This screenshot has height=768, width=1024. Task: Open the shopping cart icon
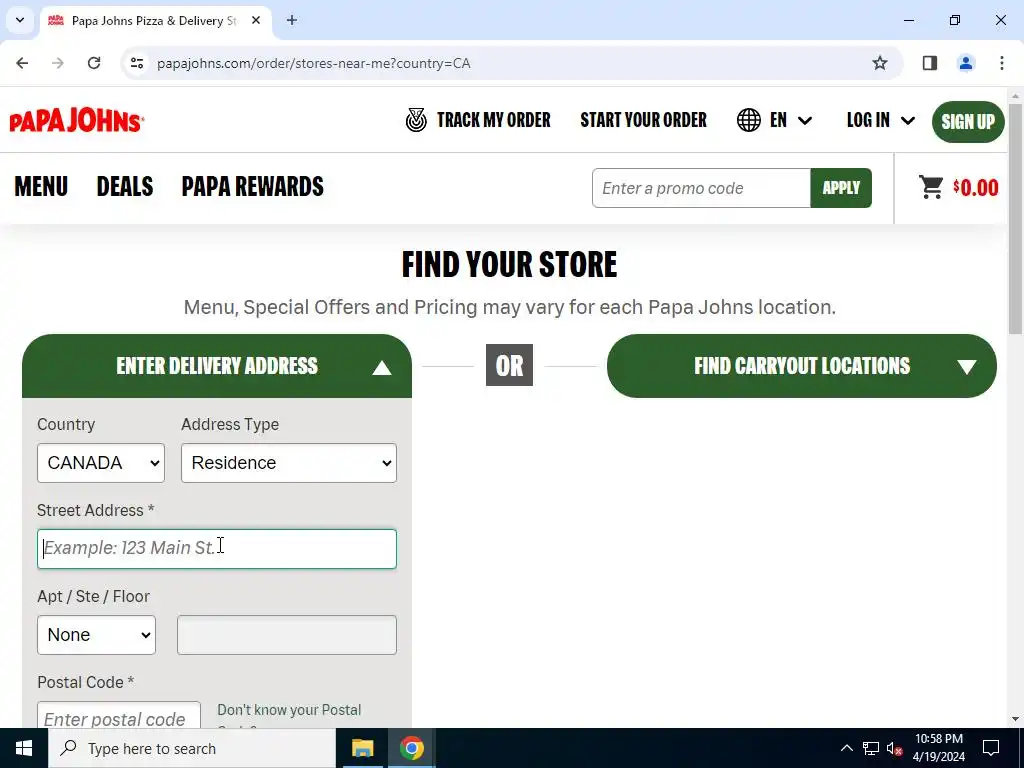click(931, 187)
